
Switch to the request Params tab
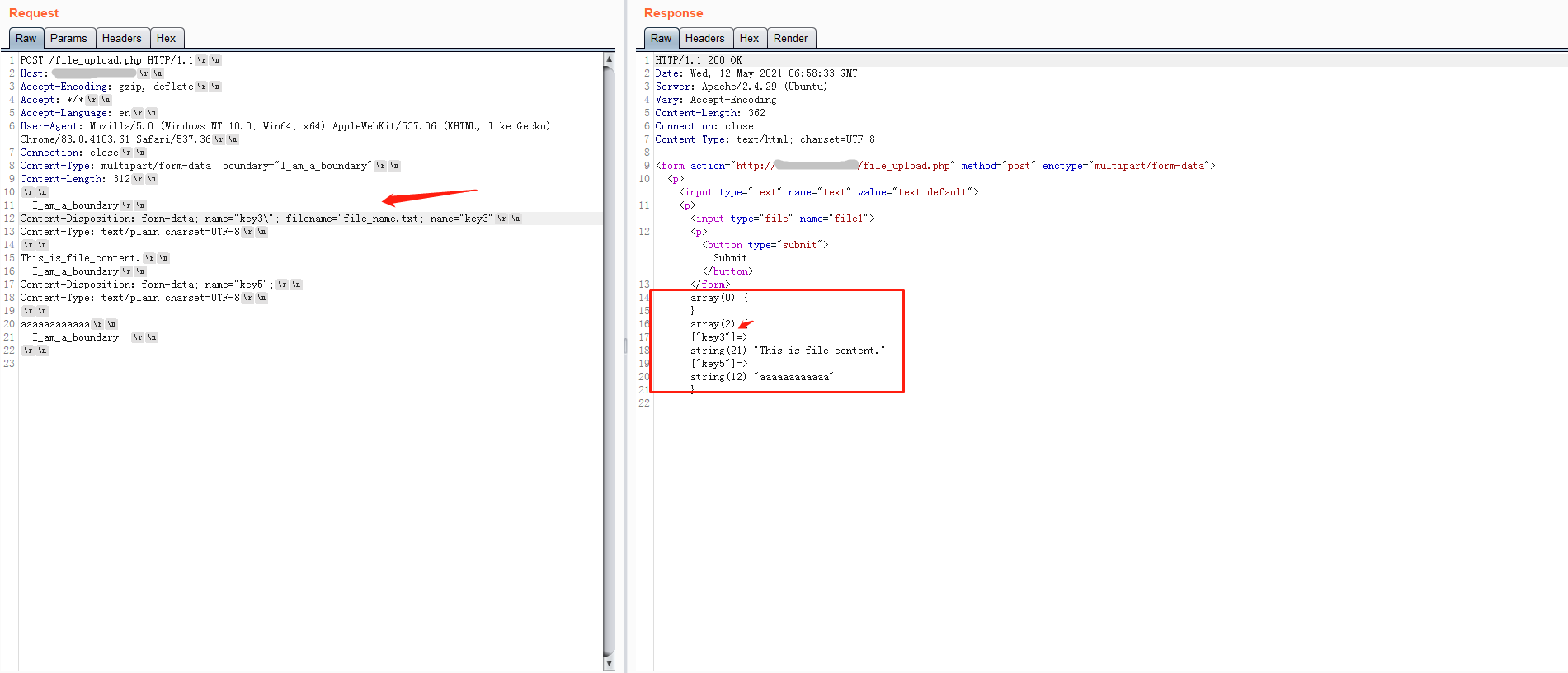coord(68,38)
